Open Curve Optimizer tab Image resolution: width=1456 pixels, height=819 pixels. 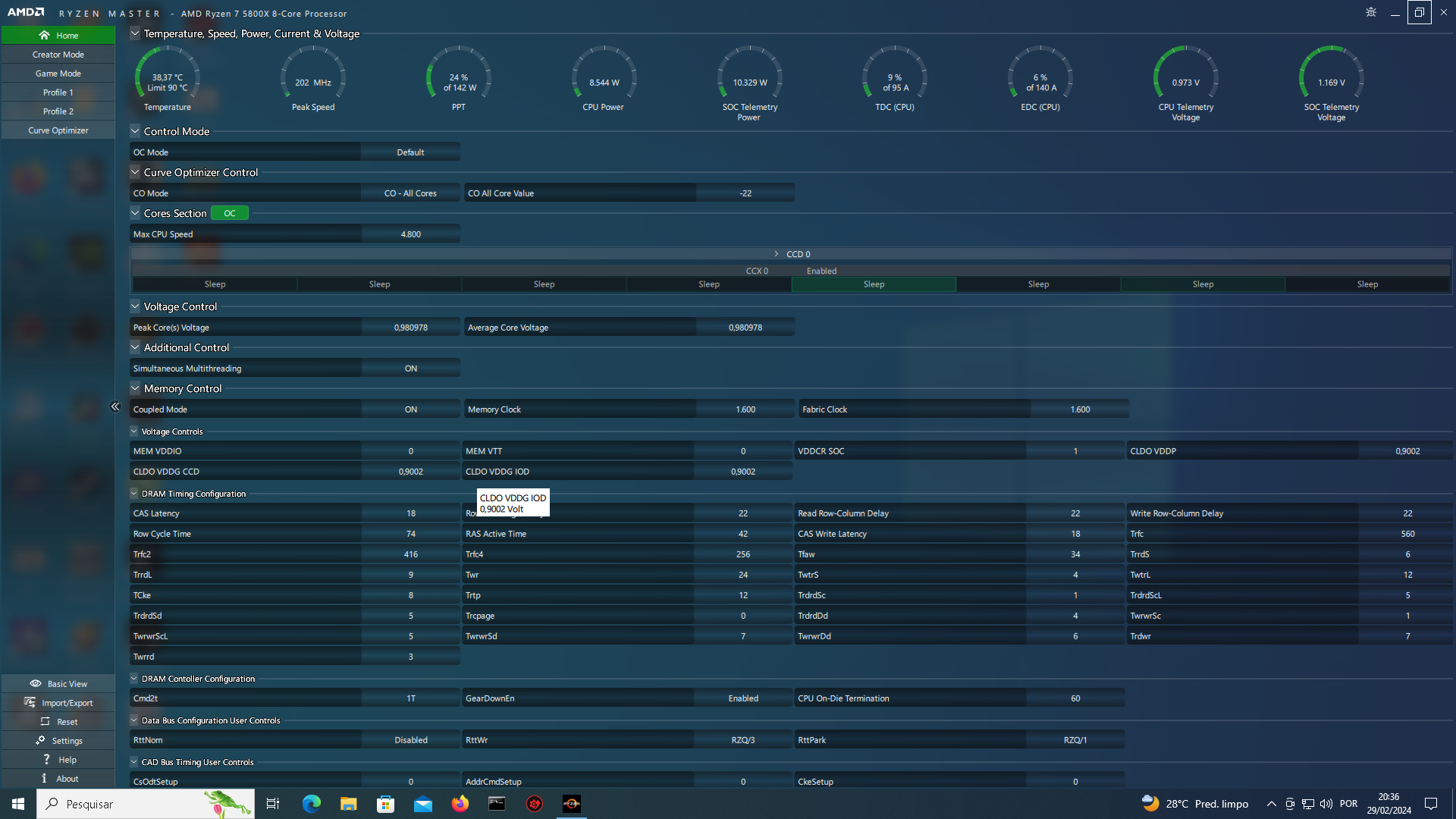(x=58, y=130)
